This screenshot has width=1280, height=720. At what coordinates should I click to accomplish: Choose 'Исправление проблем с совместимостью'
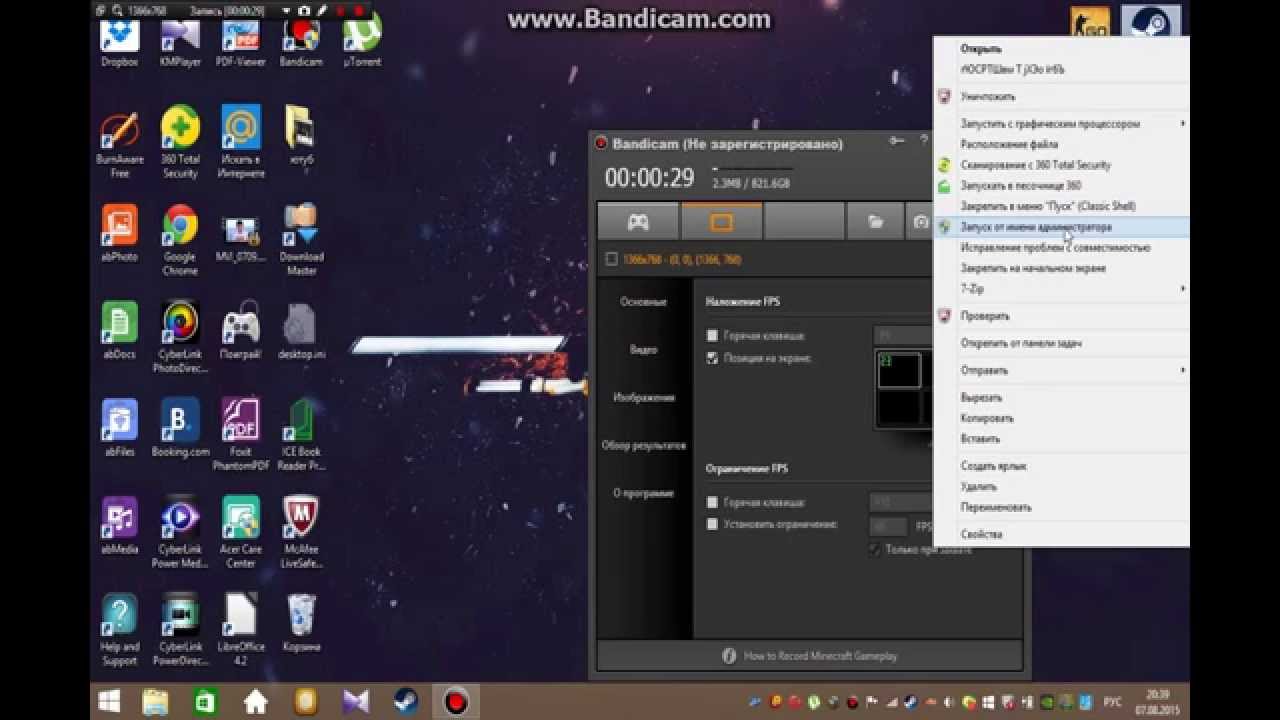(1062, 247)
